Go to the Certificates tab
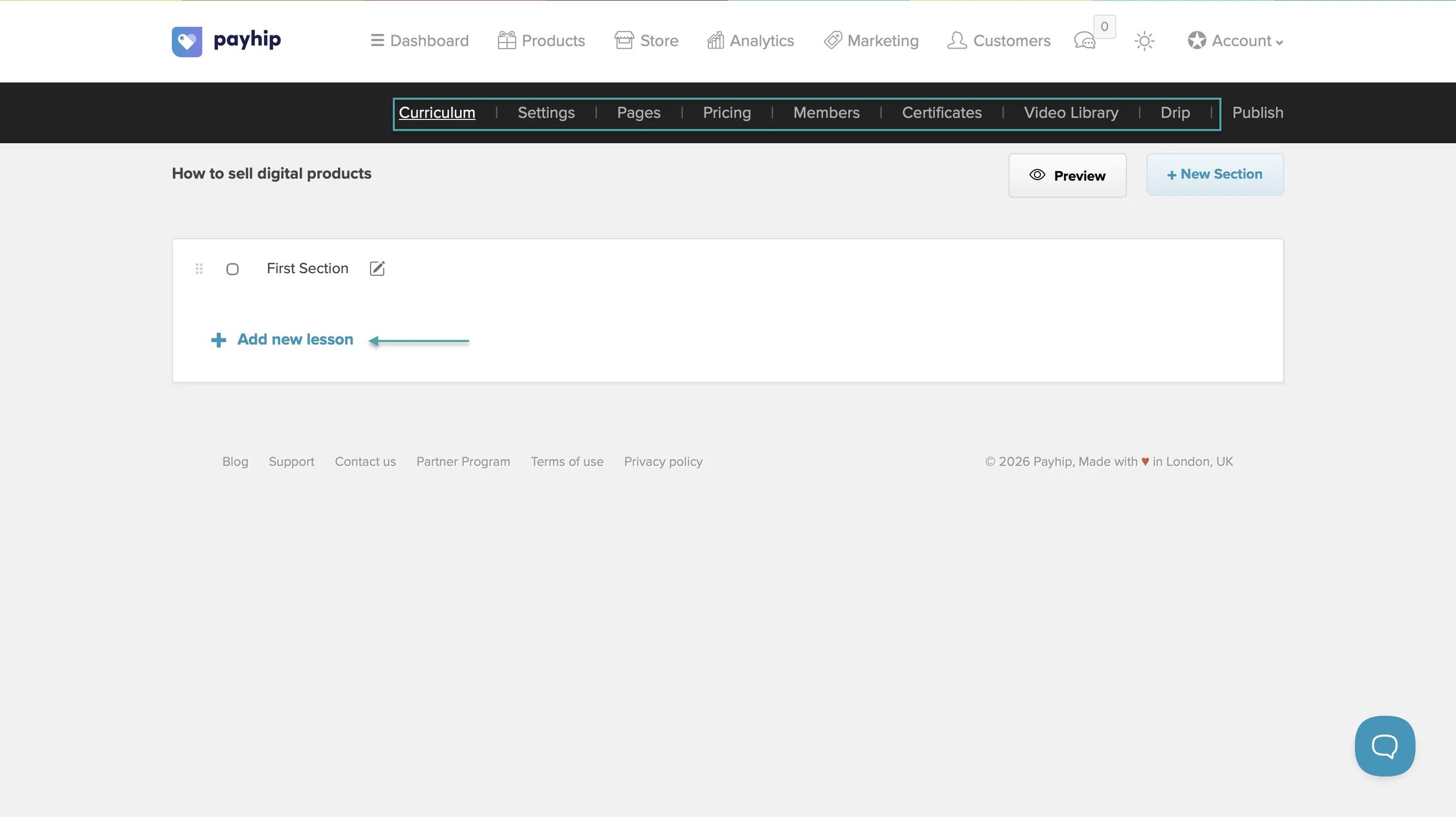The image size is (1456, 817). (942, 113)
